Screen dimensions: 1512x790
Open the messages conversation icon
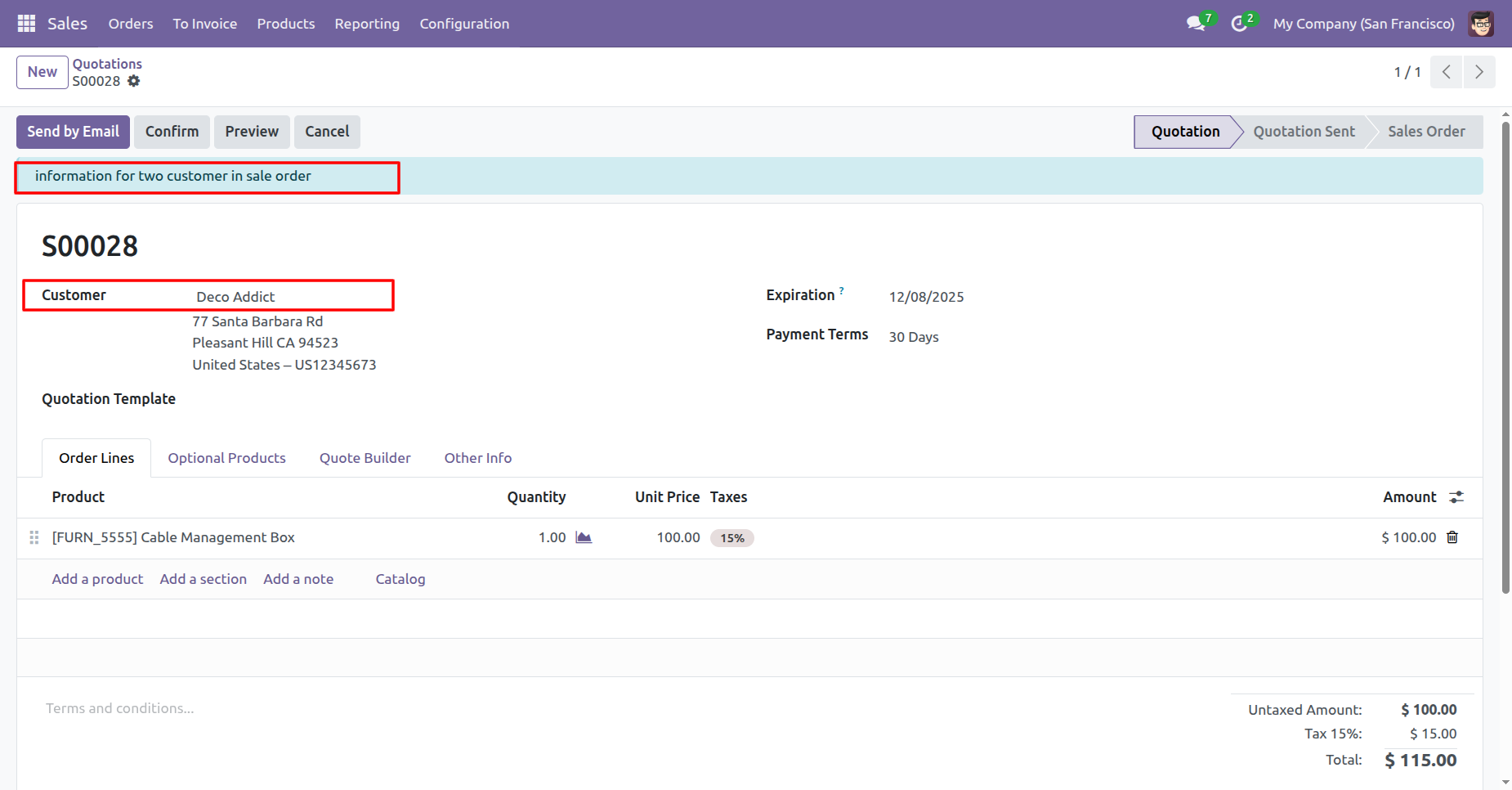coord(1196,24)
